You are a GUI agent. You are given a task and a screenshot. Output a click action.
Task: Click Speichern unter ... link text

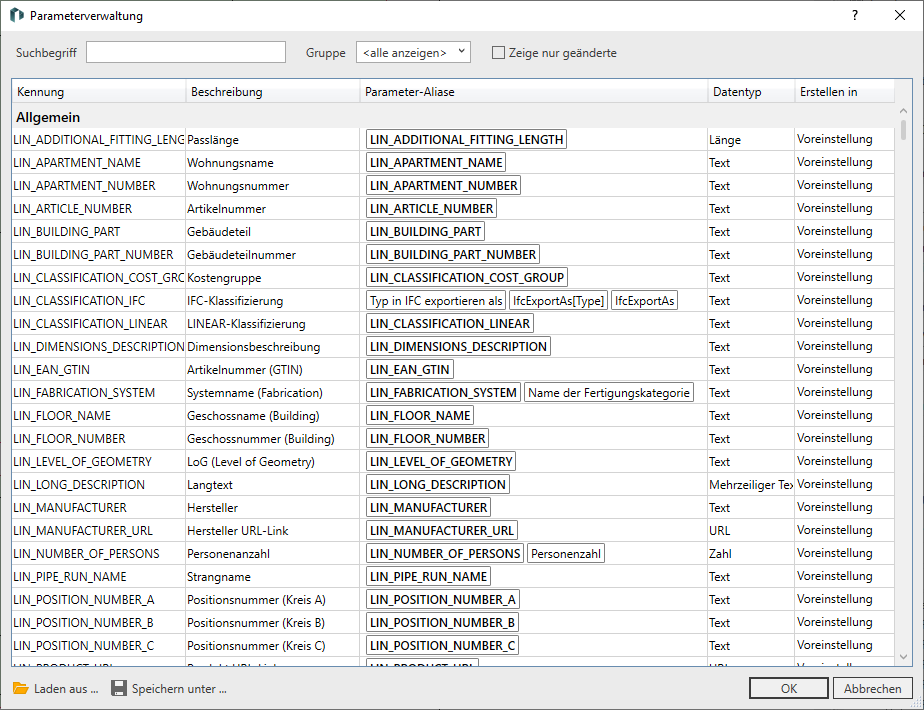coord(179,689)
